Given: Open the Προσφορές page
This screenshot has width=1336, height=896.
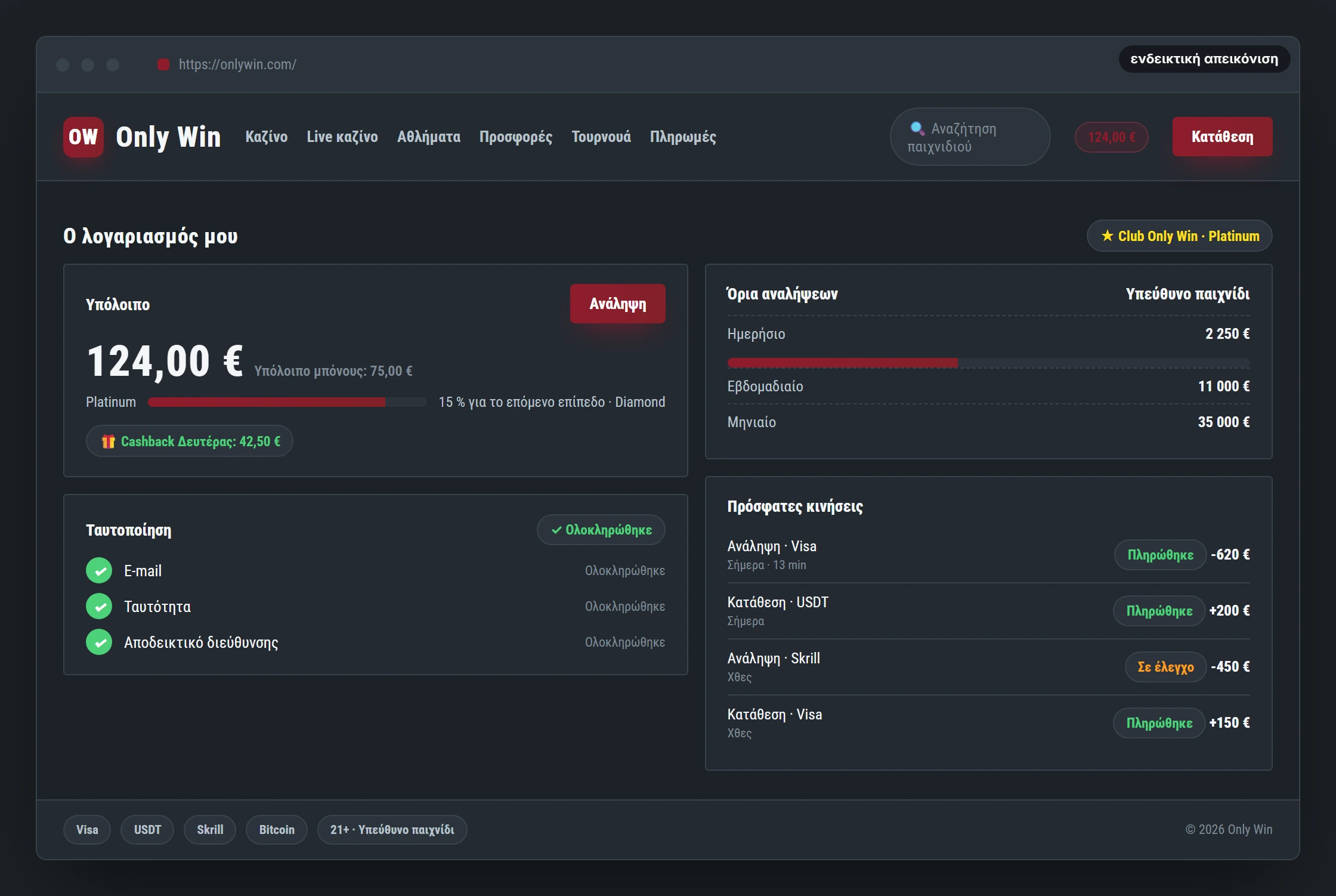Looking at the screenshot, I should click(x=516, y=137).
